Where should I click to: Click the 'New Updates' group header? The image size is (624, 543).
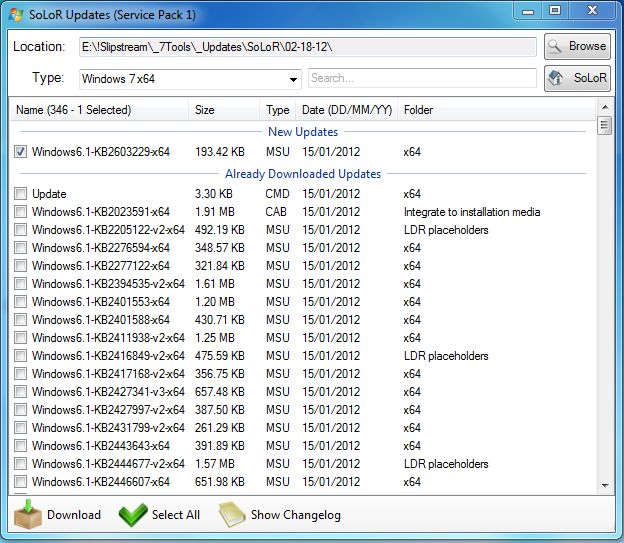pyautogui.click(x=303, y=132)
